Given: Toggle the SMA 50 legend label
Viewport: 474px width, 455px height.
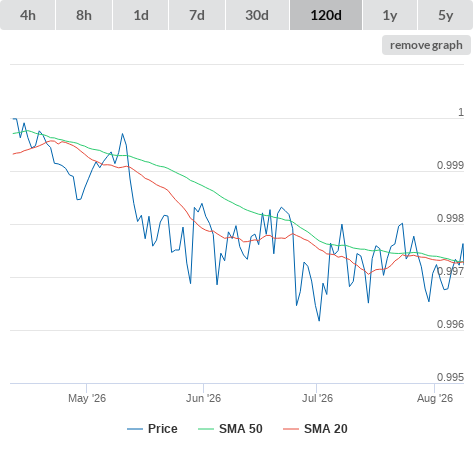Looking at the screenshot, I should (241, 429).
